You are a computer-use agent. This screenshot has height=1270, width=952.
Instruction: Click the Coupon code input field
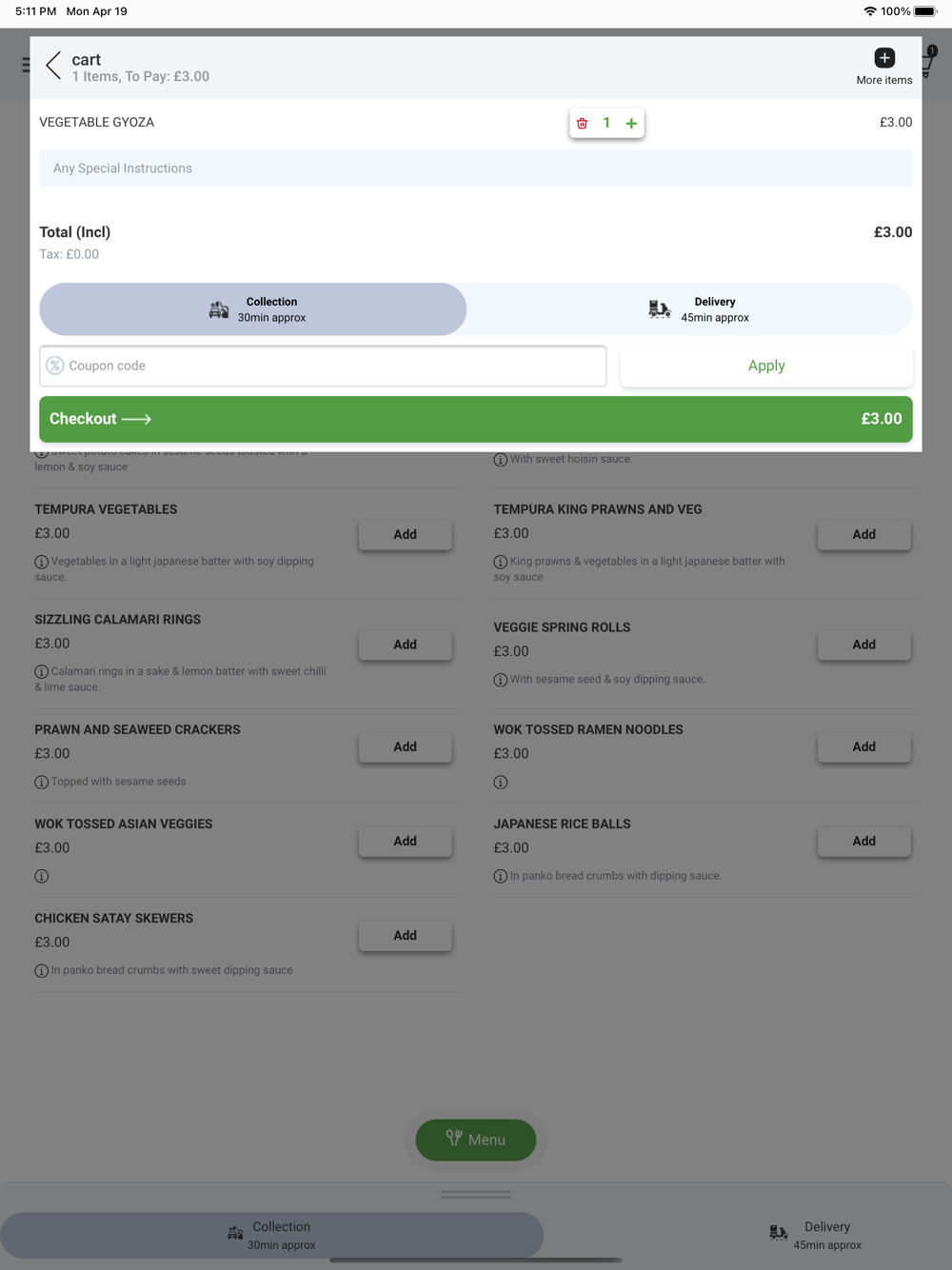click(323, 366)
